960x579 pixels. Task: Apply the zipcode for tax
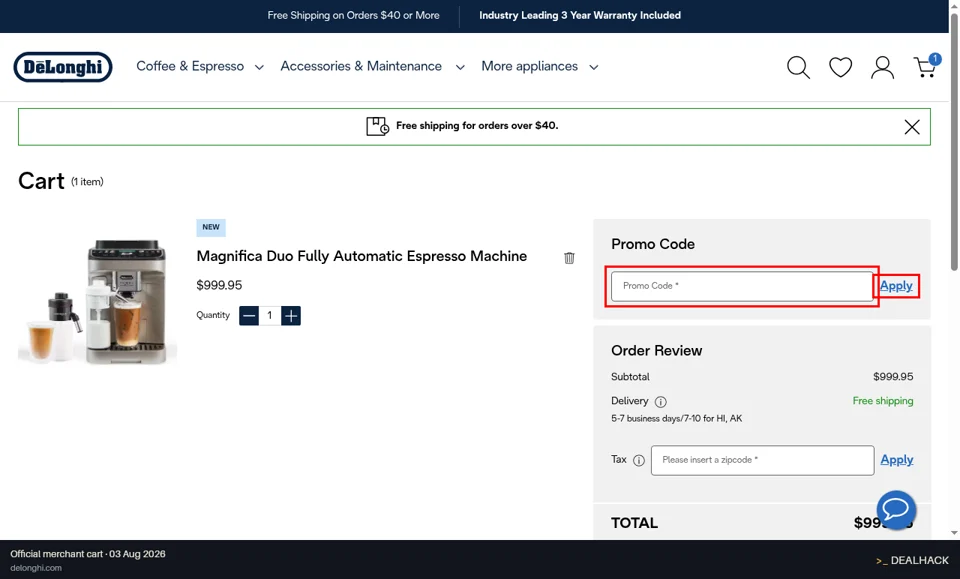tap(897, 460)
